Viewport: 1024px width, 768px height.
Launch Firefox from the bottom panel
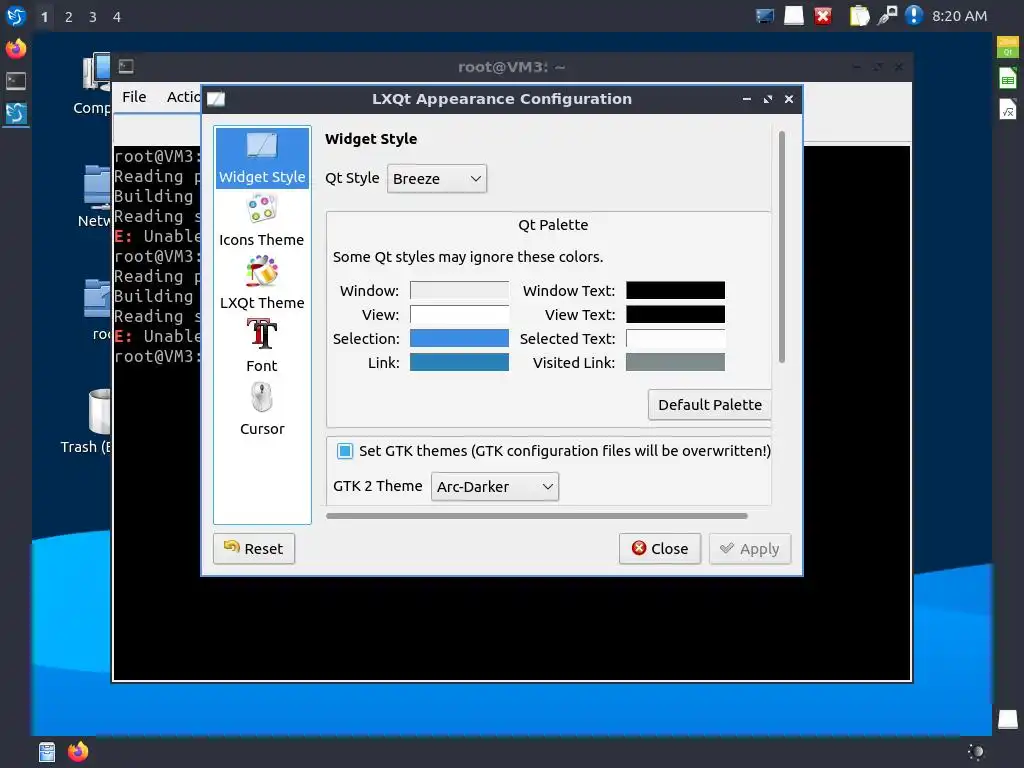coord(78,752)
